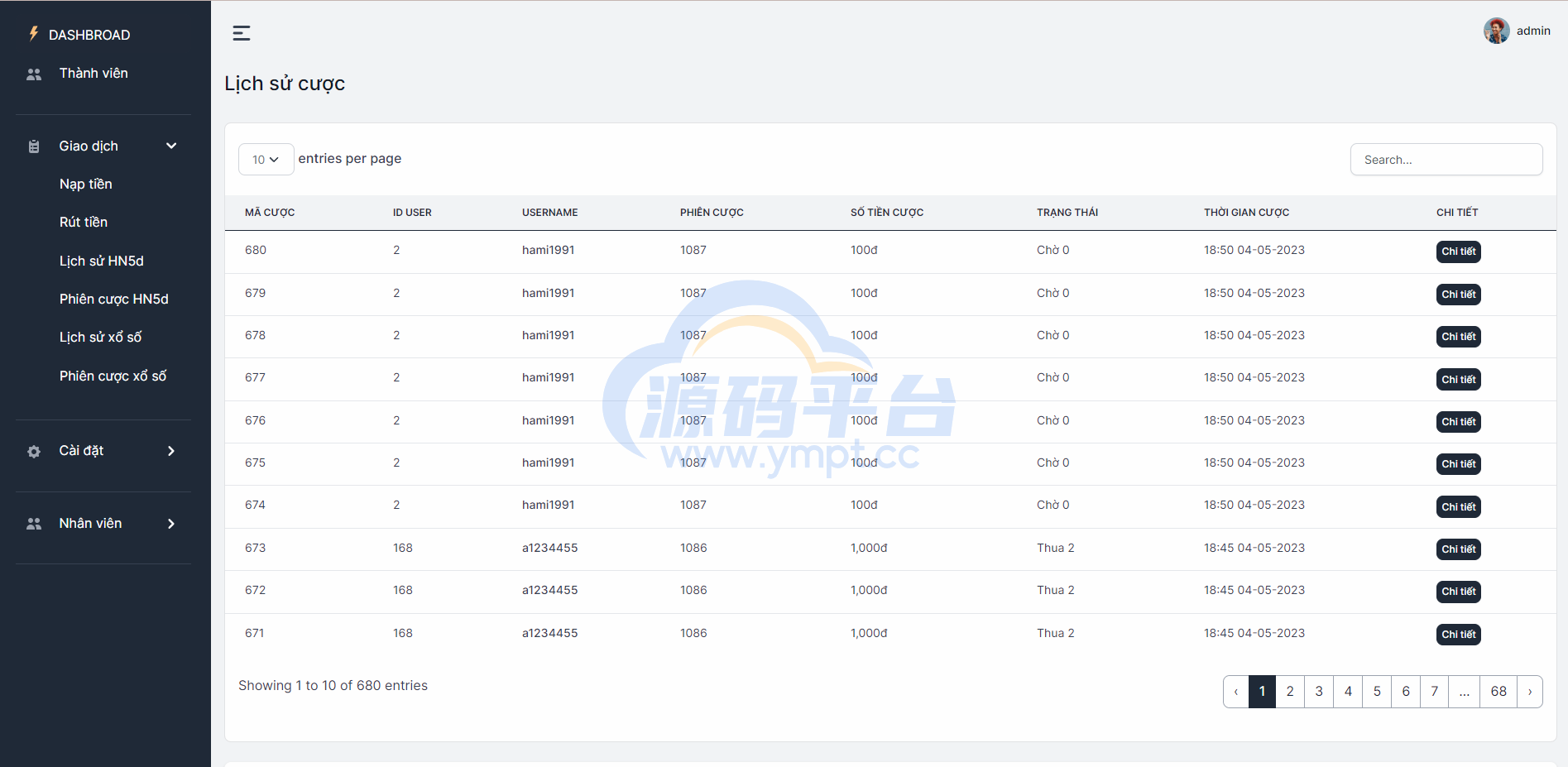
Task: Go to pagination page 5
Action: pyautogui.click(x=1377, y=692)
